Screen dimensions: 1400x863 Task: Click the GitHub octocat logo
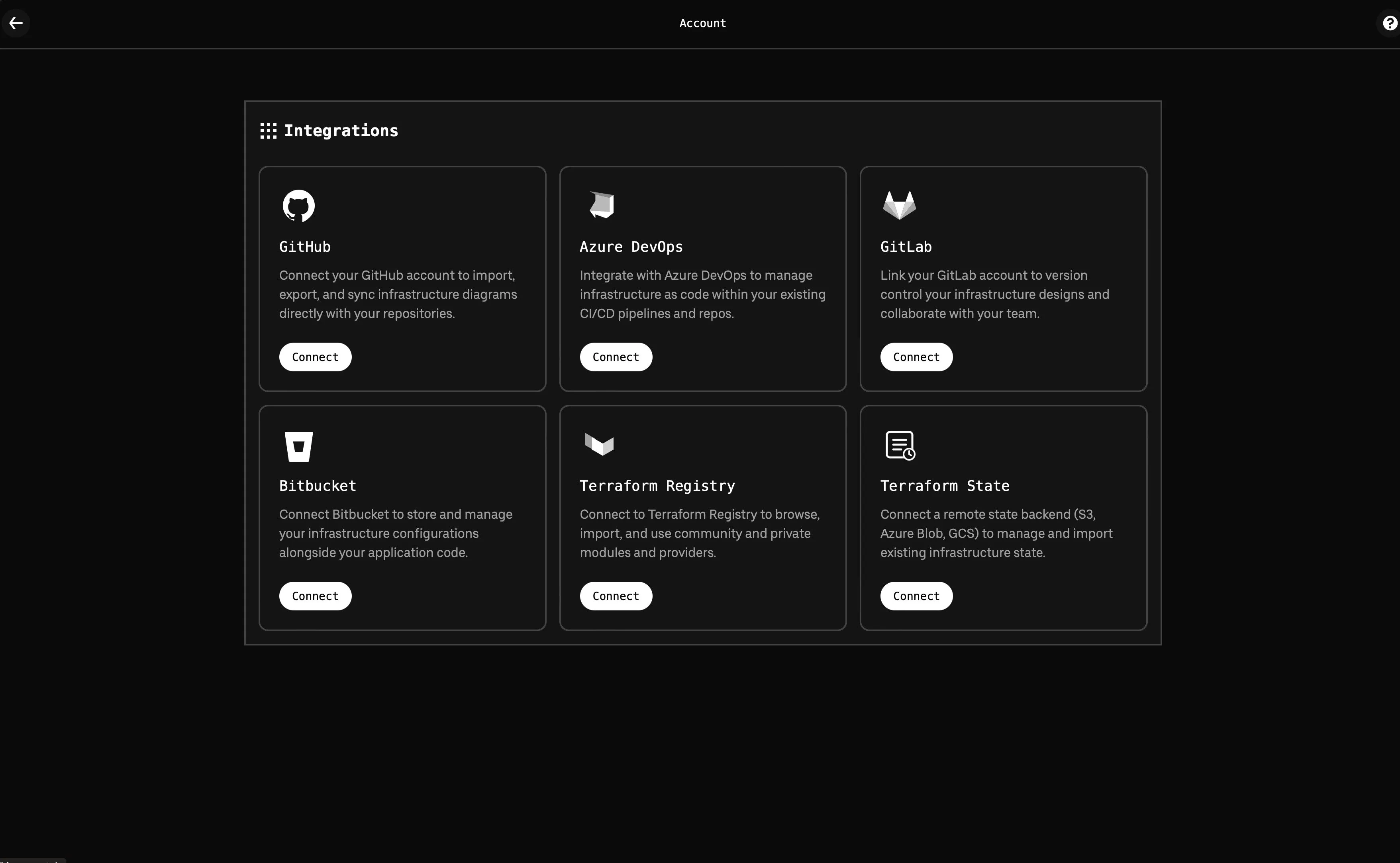[x=298, y=206]
